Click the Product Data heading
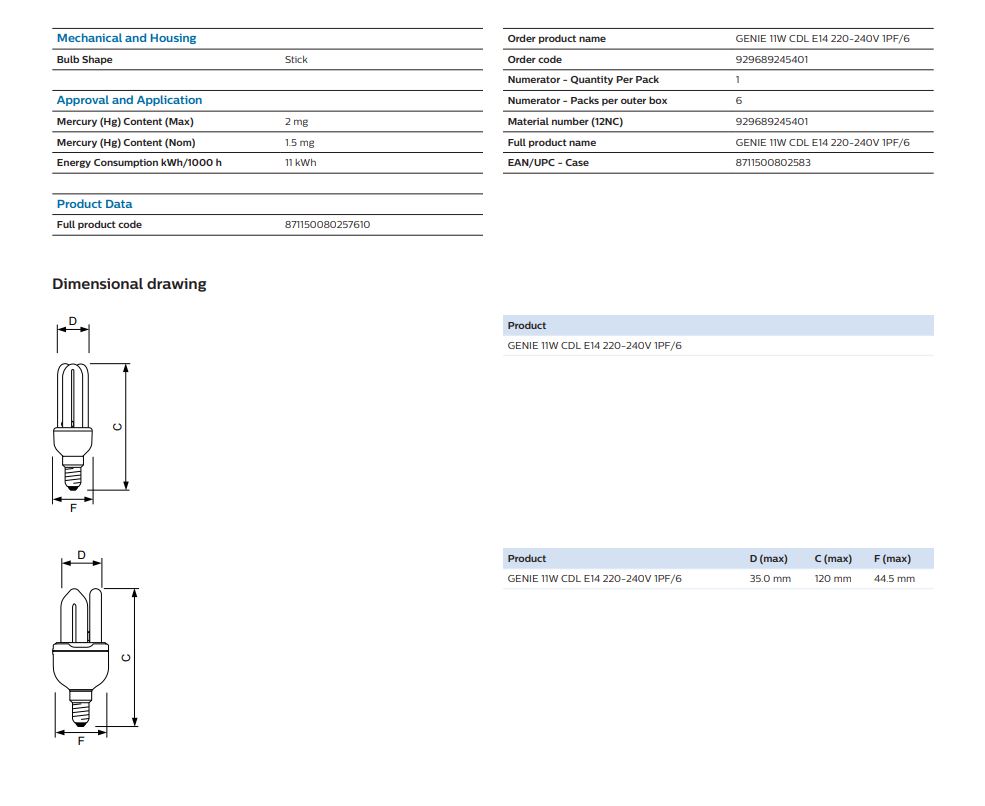Screen dimensions: 985x806 (x=94, y=204)
